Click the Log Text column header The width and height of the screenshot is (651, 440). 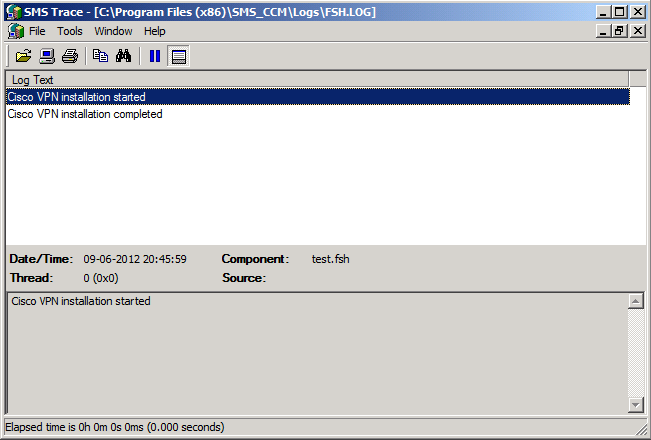pyautogui.click(x=318, y=79)
